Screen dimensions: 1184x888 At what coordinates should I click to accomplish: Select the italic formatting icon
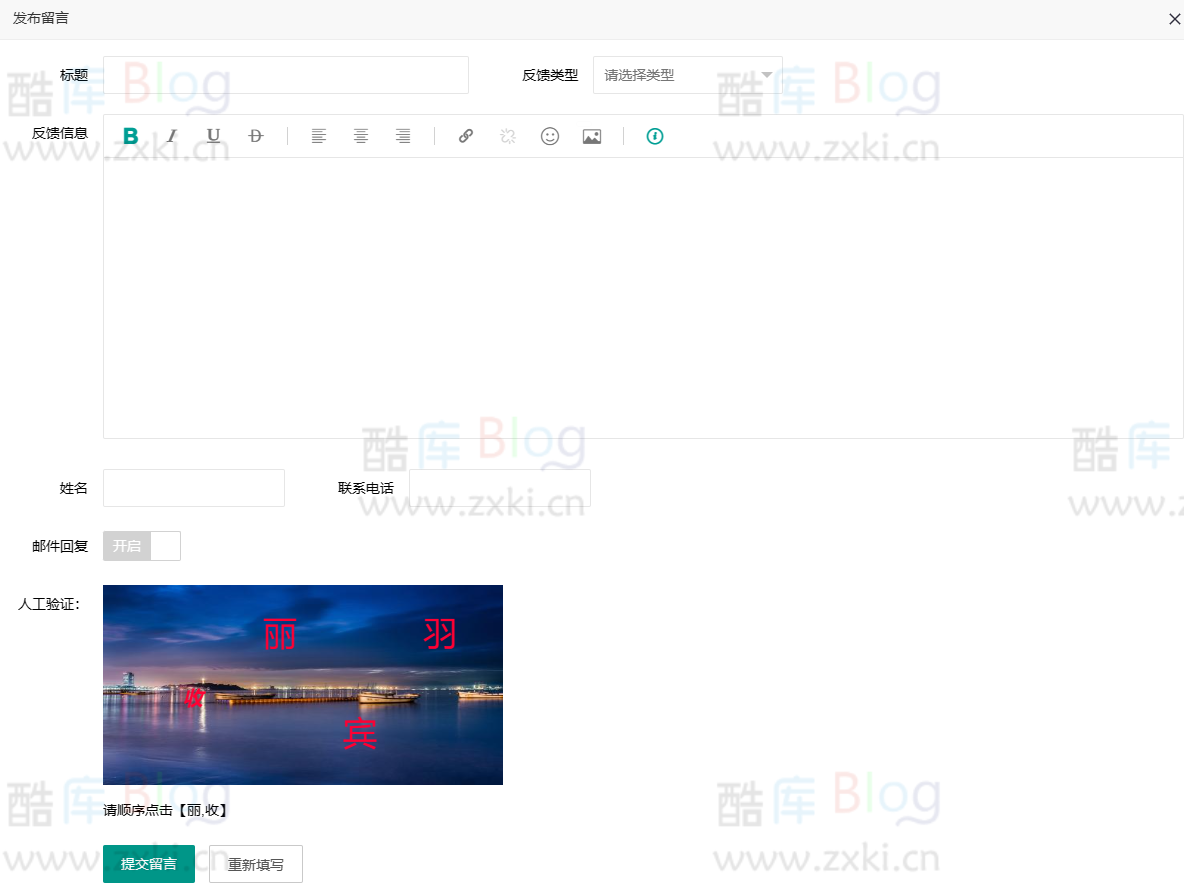coord(172,136)
